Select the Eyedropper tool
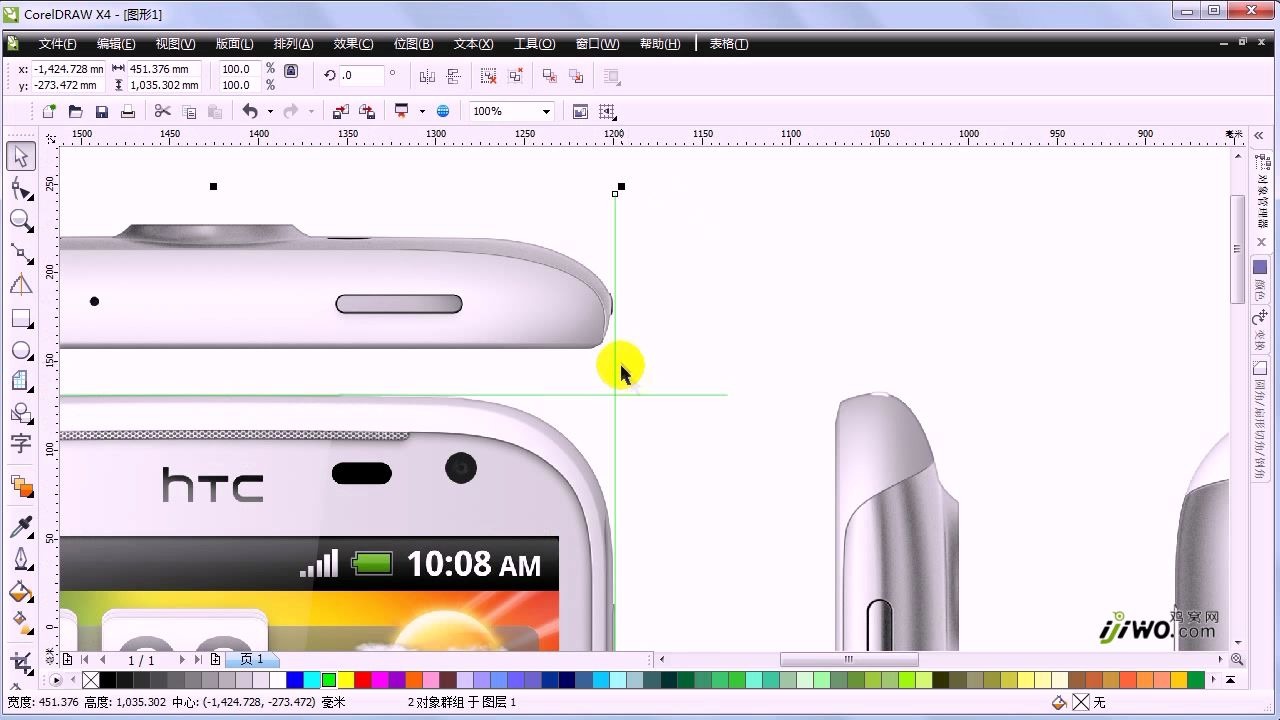The height and width of the screenshot is (720, 1280). (x=21, y=527)
